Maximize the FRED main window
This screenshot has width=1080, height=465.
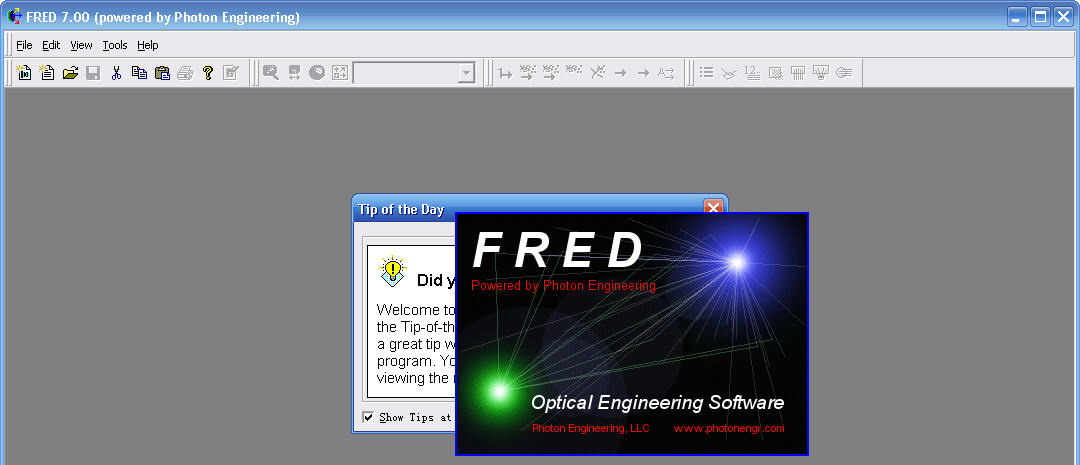point(1040,17)
